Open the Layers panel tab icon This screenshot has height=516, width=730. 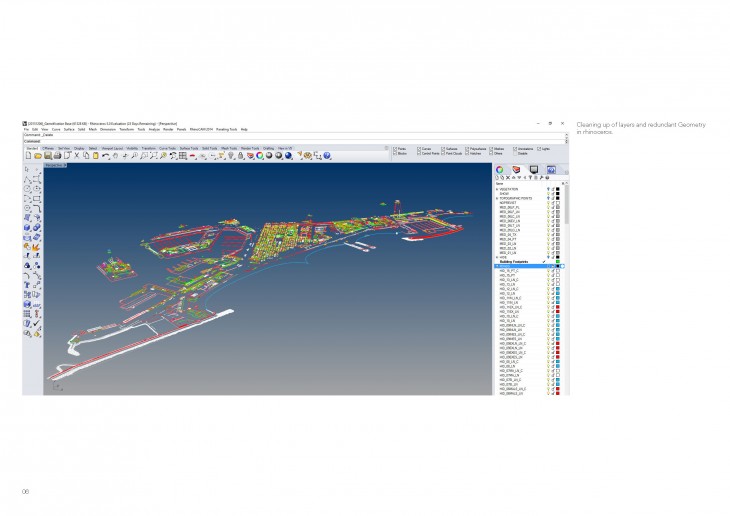tap(516, 170)
